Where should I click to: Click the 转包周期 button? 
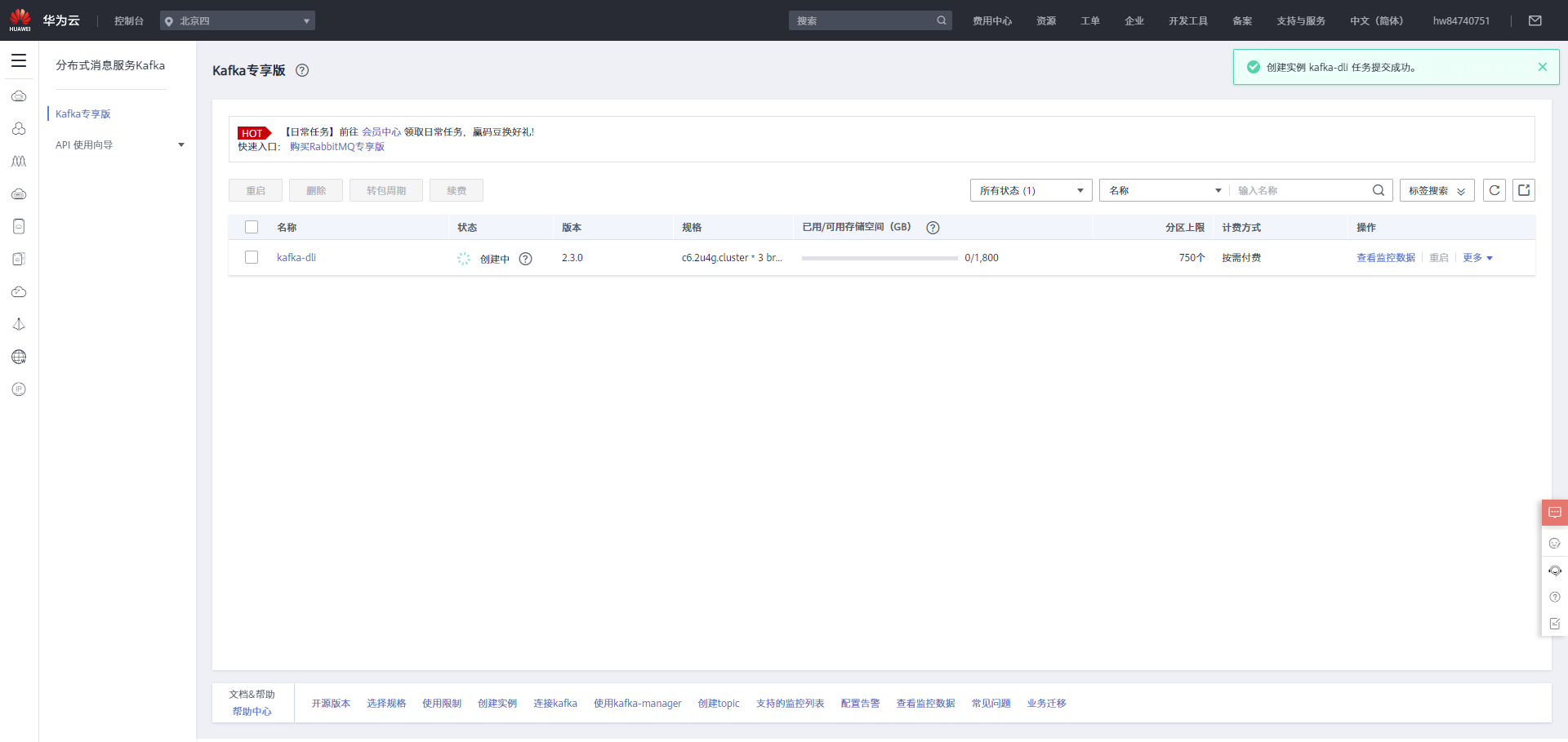(x=386, y=190)
